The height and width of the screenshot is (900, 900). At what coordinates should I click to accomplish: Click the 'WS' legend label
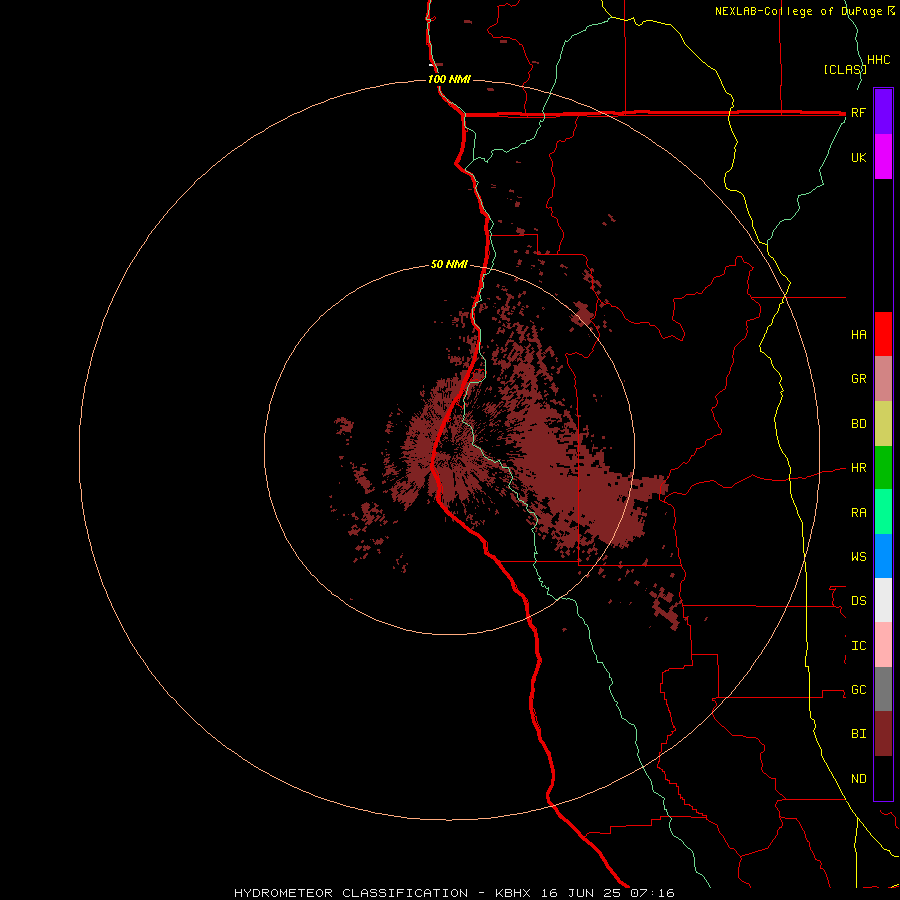tap(858, 557)
